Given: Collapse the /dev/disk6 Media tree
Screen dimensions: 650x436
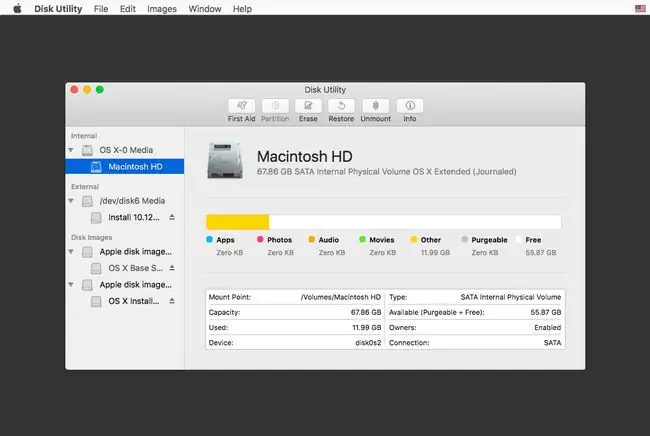Looking at the screenshot, I should coord(71,201).
